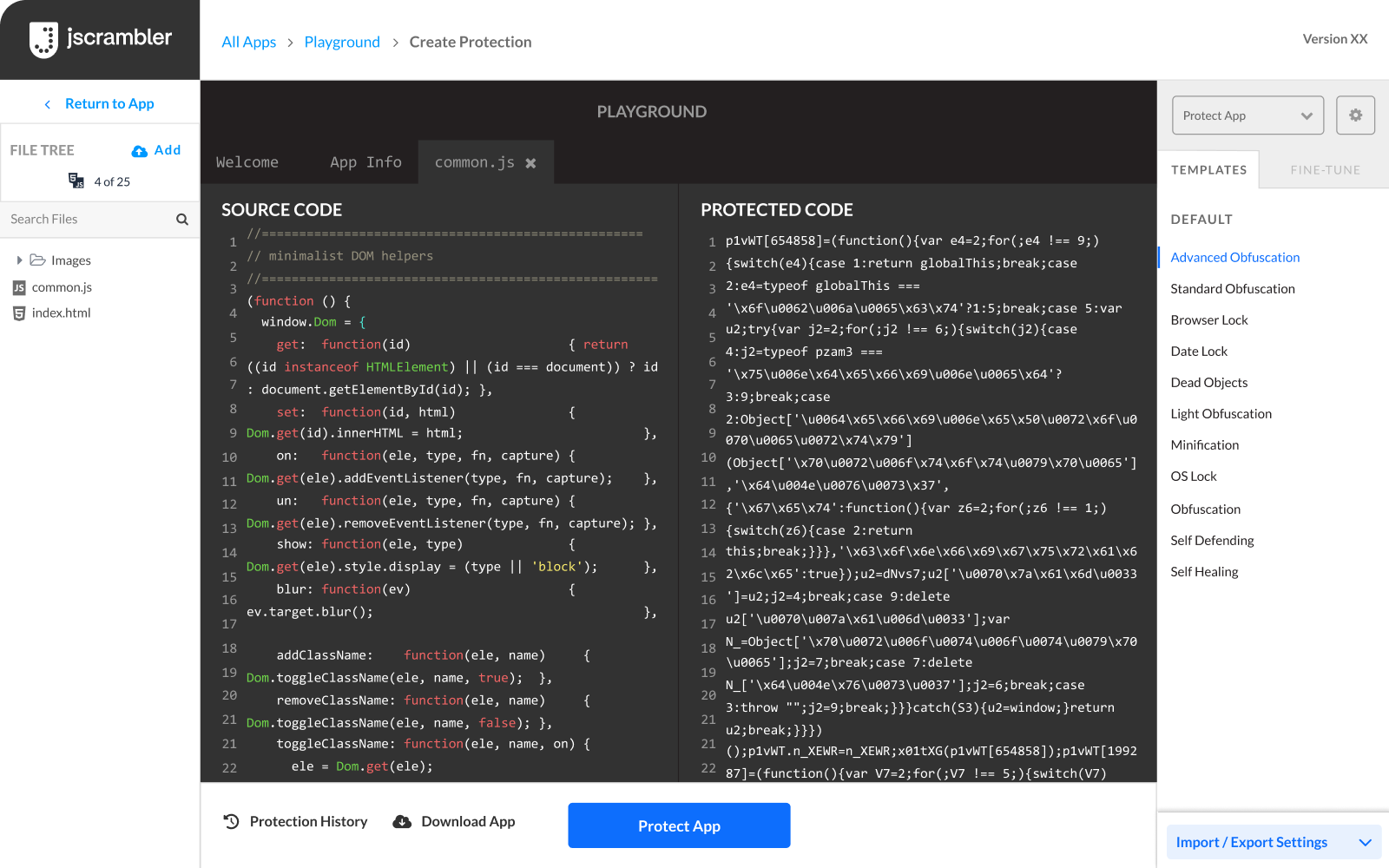Open common.js in file tree
Image resolution: width=1389 pixels, height=868 pixels.
[62, 287]
